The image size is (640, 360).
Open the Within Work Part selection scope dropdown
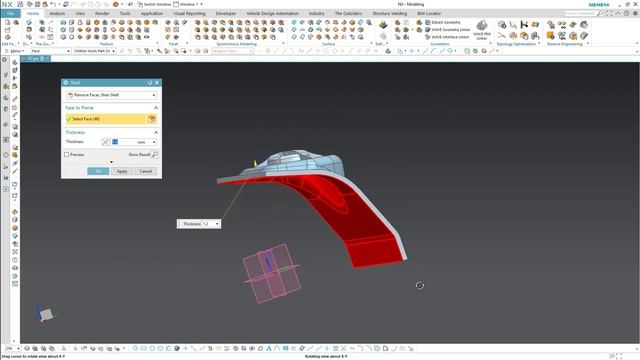coord(95,51)
